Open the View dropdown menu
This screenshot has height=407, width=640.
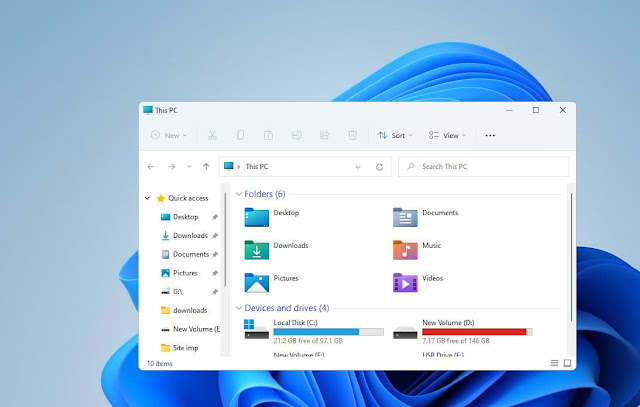click(447, 135)
